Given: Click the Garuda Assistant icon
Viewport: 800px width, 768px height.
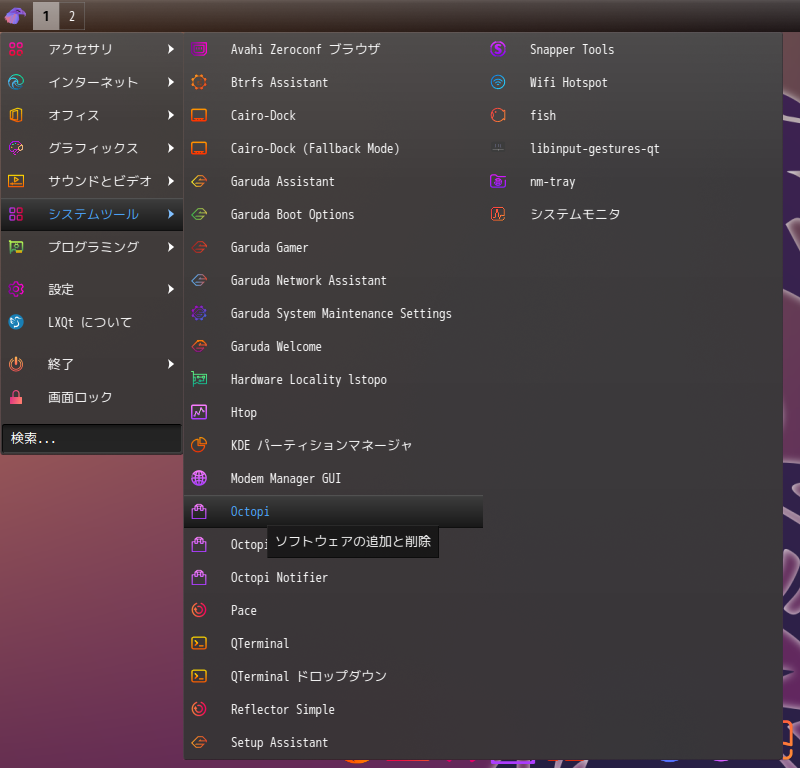Looking at the screenshot, I should [x=199, y=181].
